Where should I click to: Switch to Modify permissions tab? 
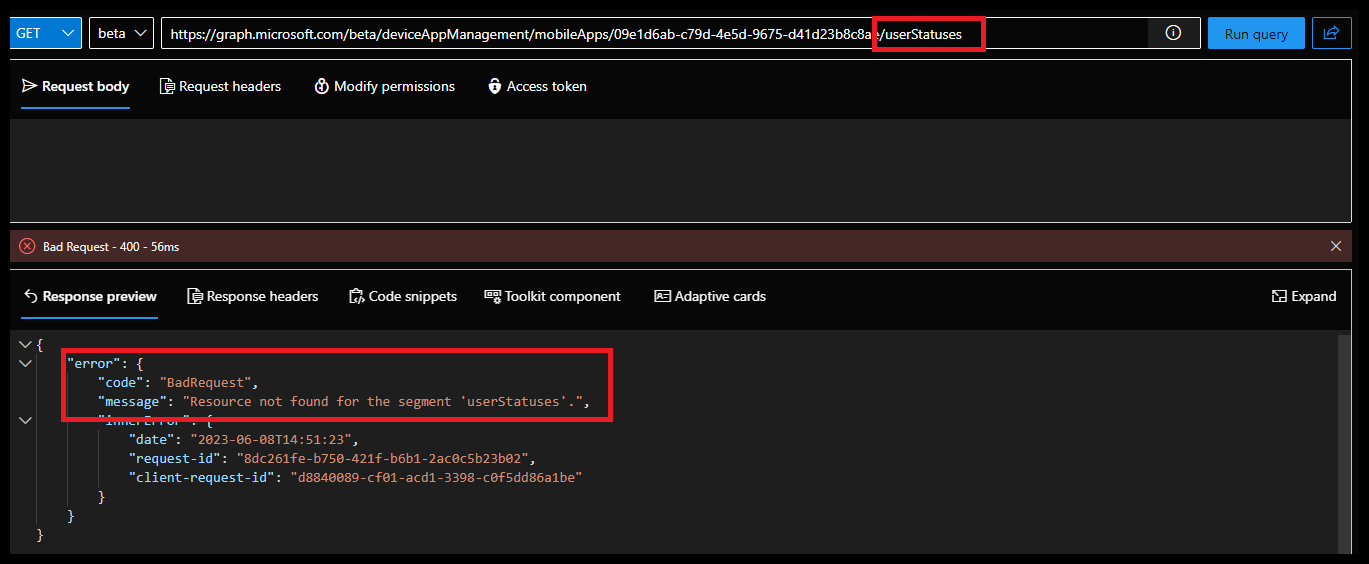(x=384, y=87)
